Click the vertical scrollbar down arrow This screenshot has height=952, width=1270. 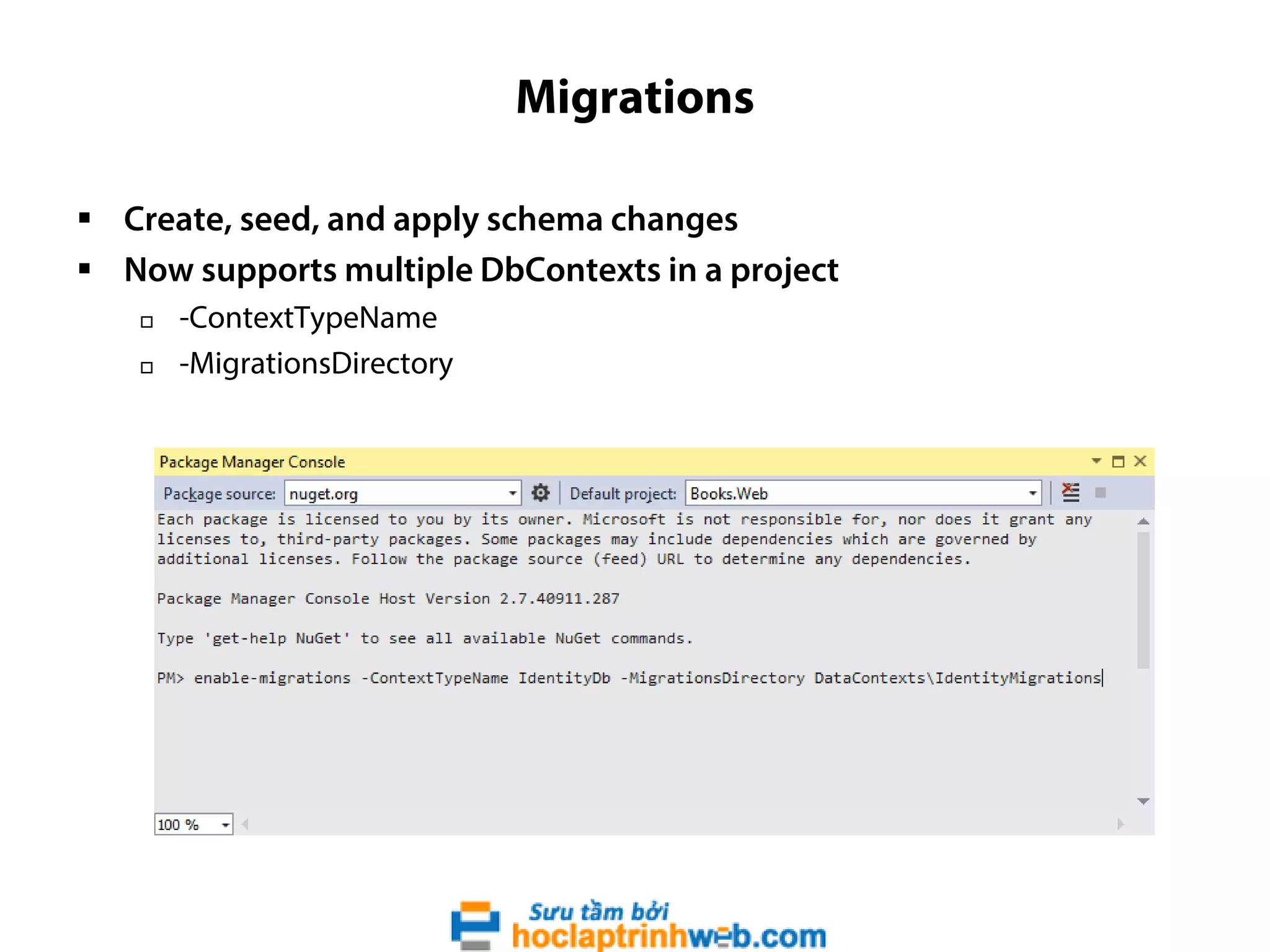pos(1143,801)
